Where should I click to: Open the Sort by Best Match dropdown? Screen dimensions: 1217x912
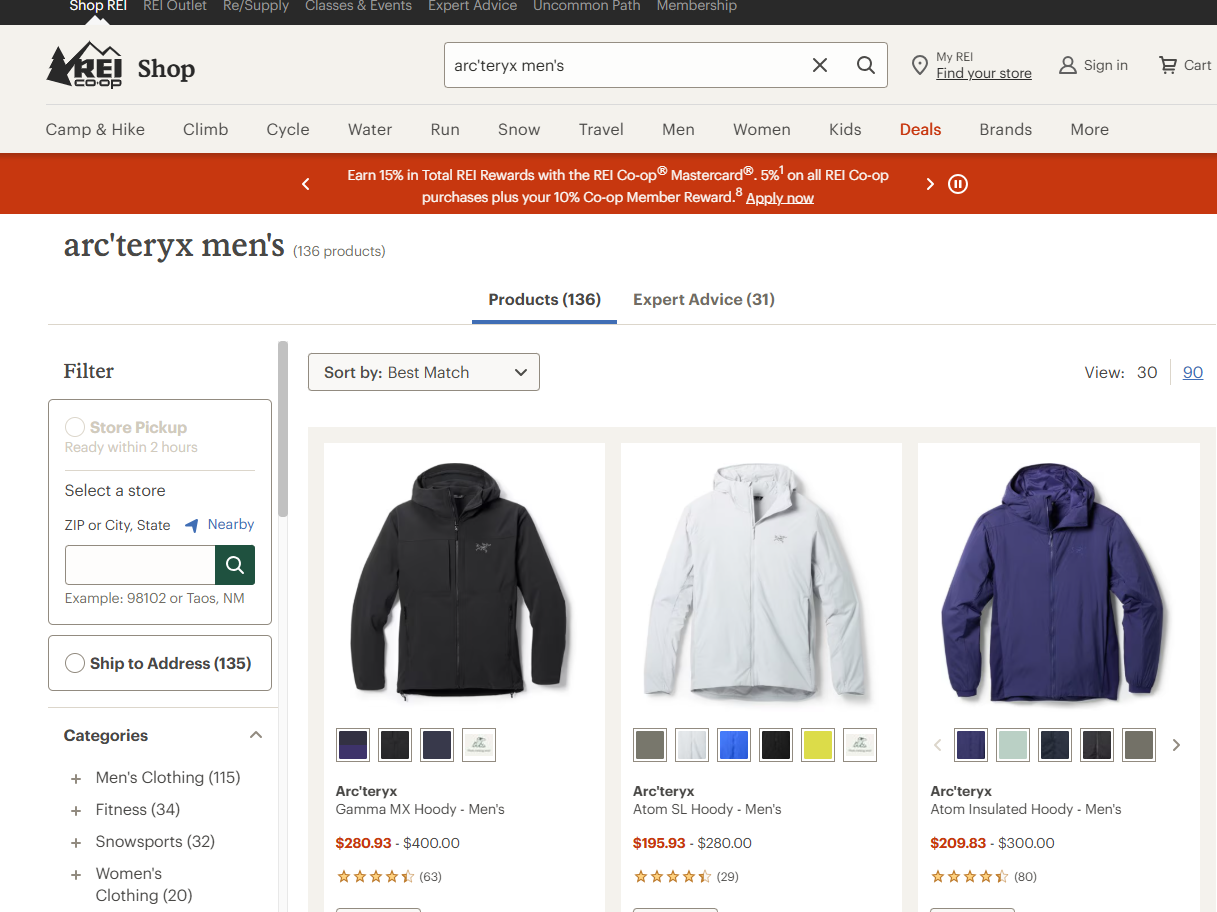coord(424,372)
